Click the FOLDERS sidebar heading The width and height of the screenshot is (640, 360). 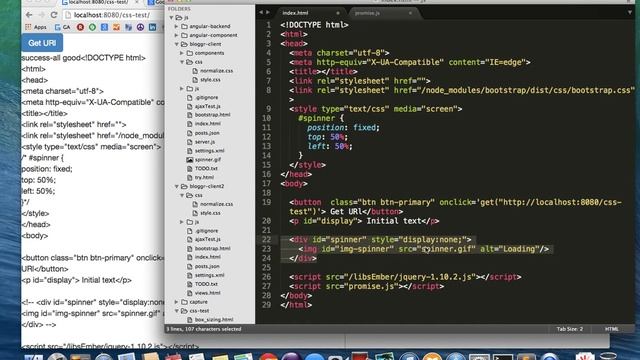coord(179,9)
